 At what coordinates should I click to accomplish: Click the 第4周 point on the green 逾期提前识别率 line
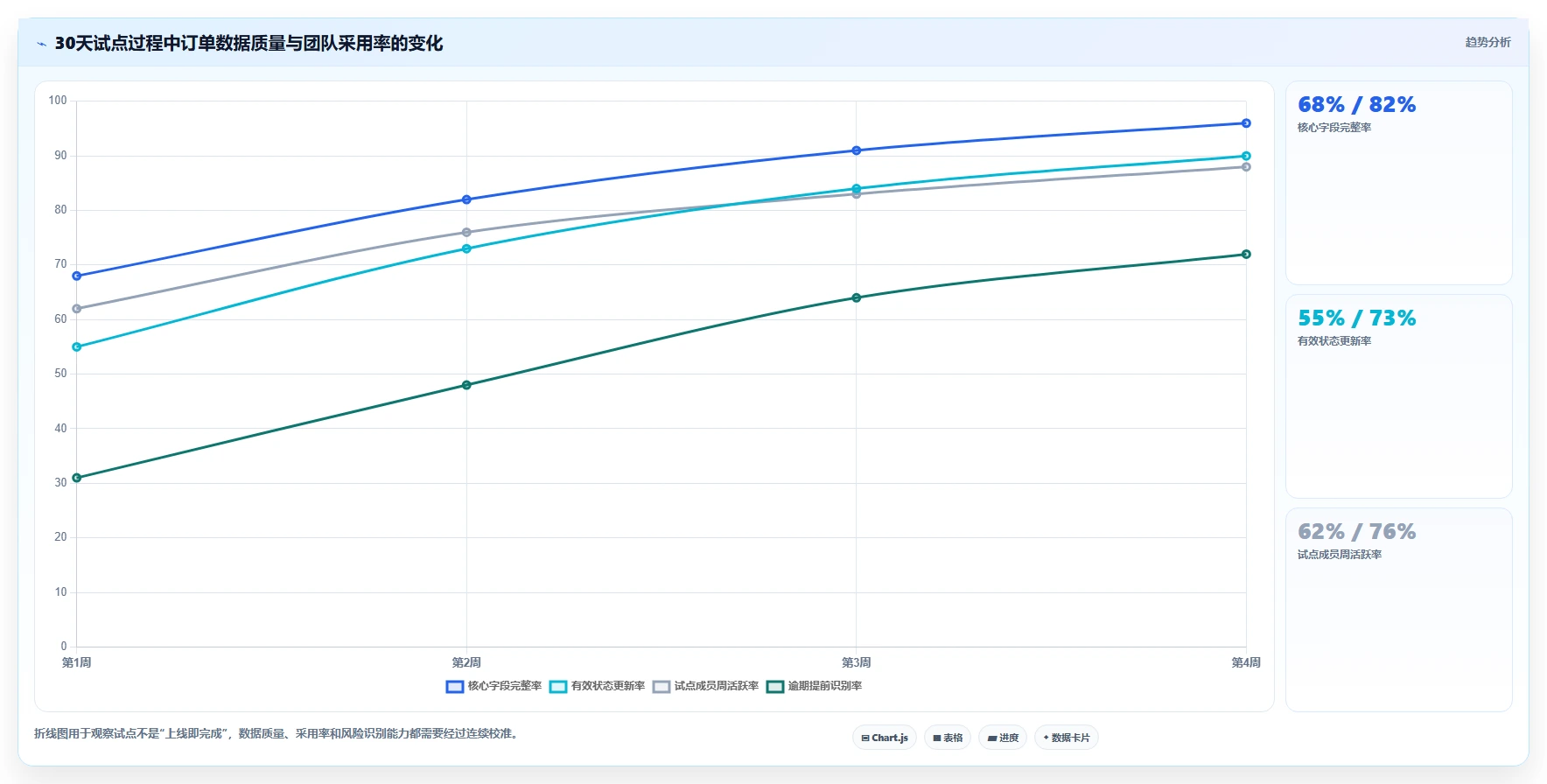tap(1246, 255)
